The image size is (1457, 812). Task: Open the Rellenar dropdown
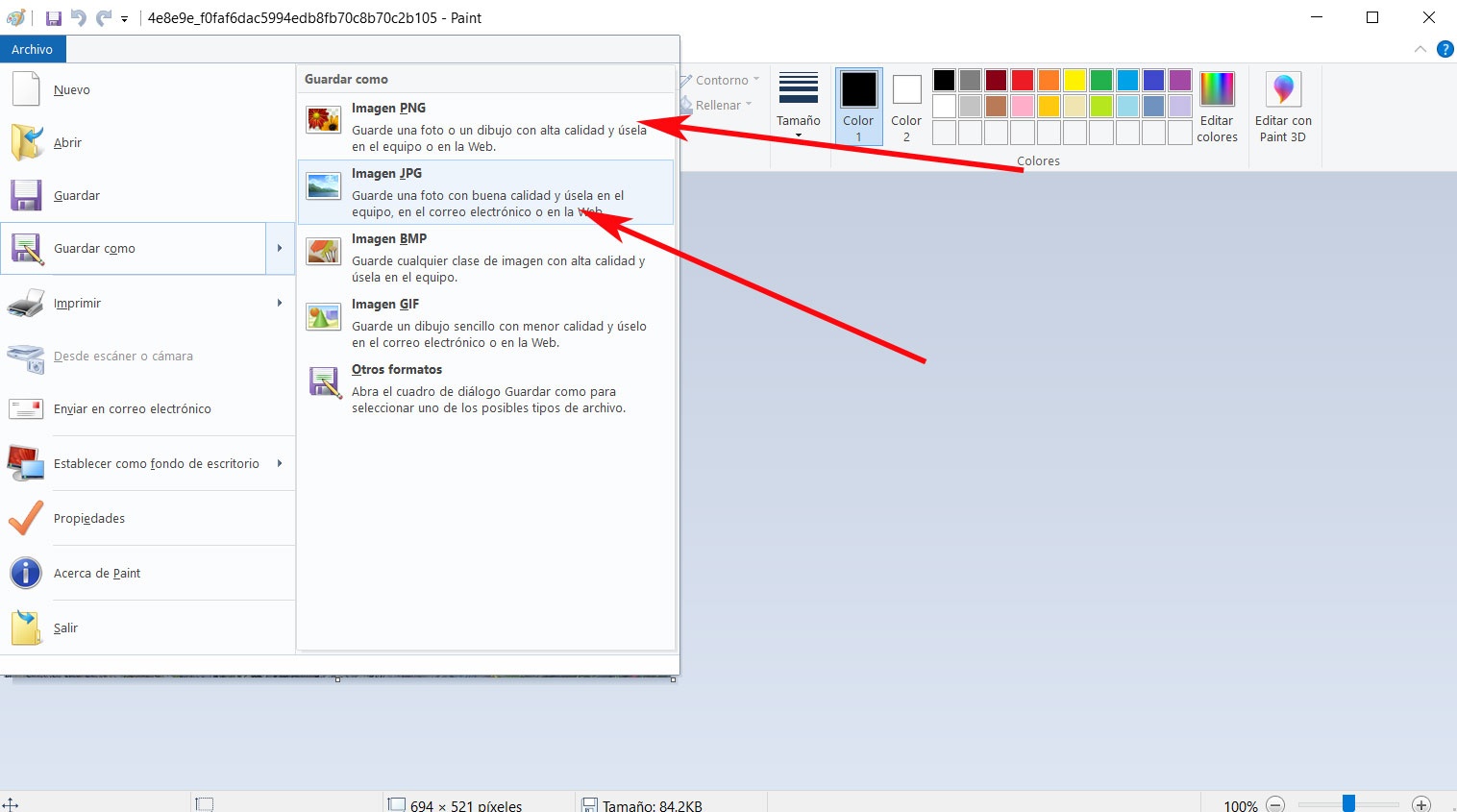(x=717, y=105)
